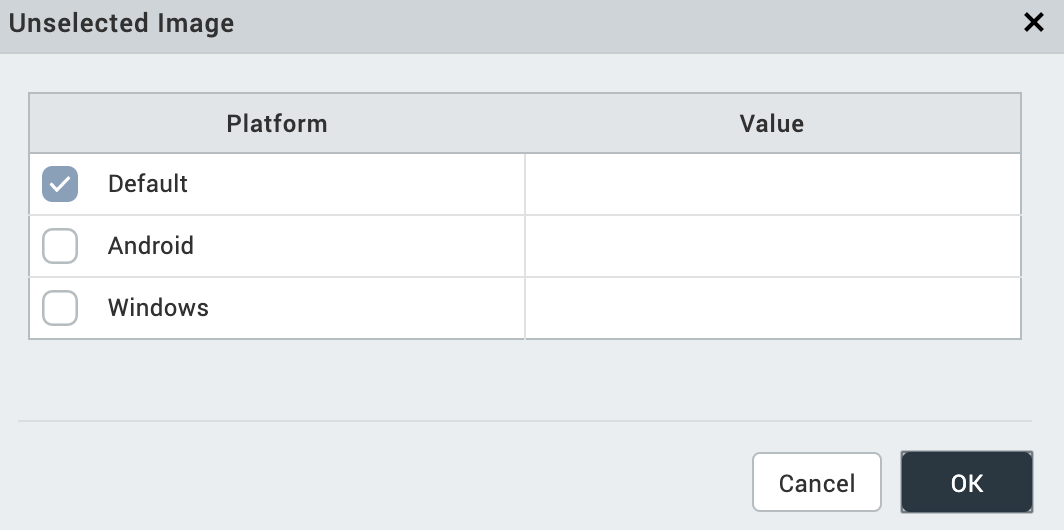Enable the Android platform checkbox
This screenshot has height=530, width=1064.
coord(60,246)
